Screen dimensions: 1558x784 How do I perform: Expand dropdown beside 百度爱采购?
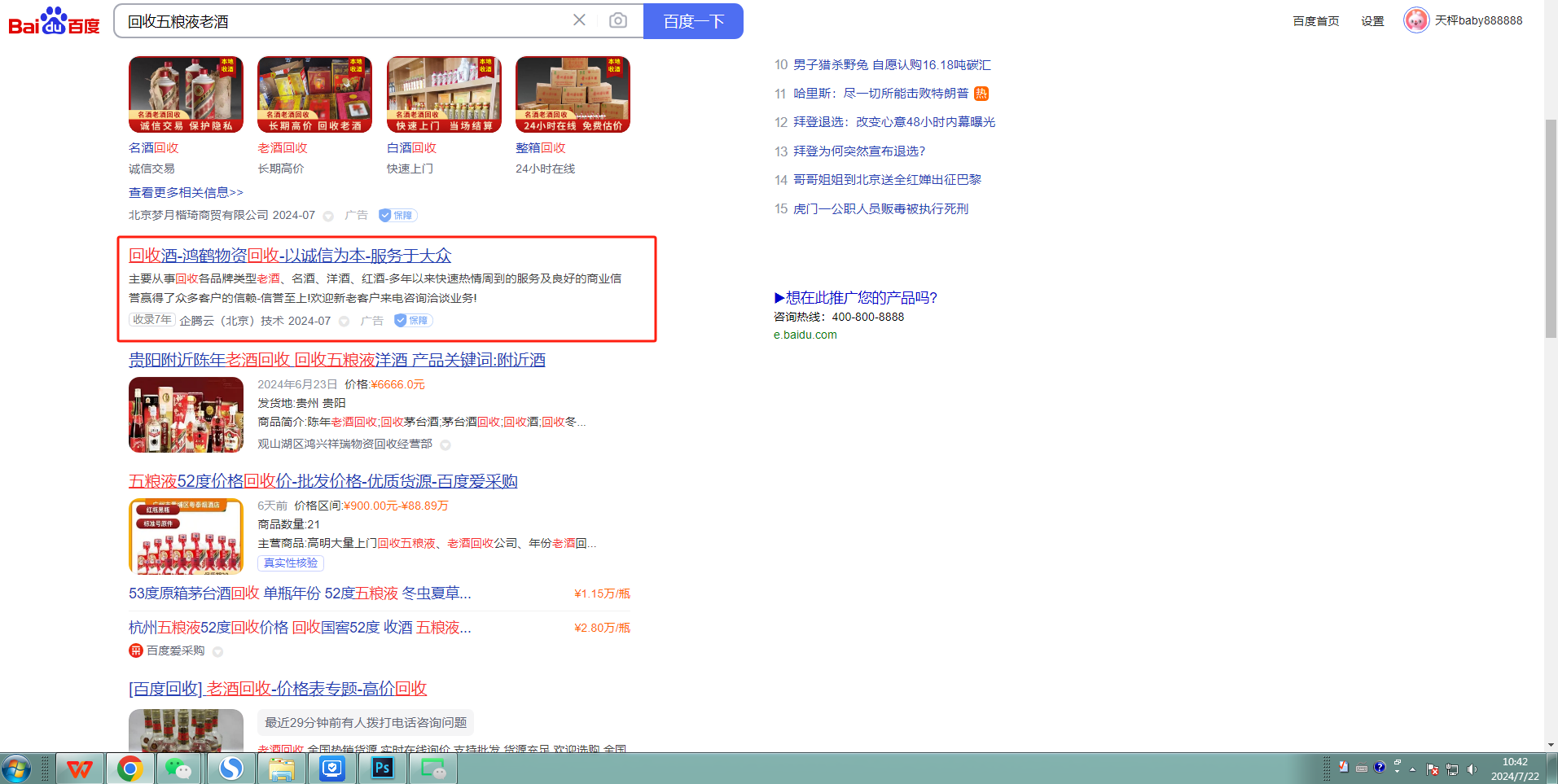click(x=217, y=652)
